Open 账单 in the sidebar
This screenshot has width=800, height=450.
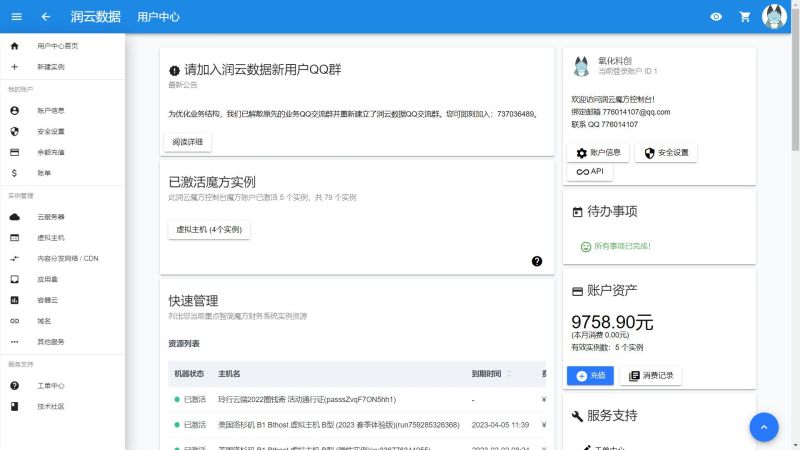(x=62, y=173)
